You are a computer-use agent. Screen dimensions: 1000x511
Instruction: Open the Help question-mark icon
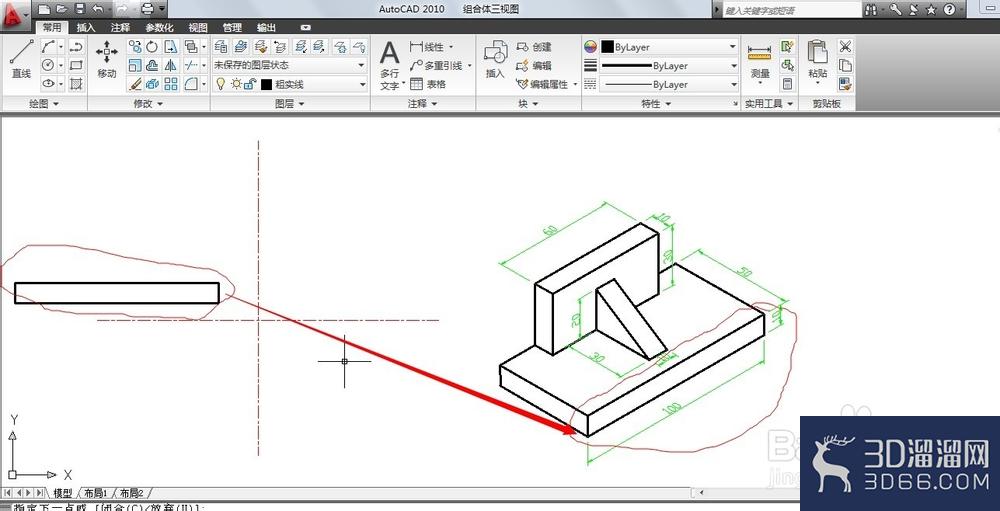[949, 10]
